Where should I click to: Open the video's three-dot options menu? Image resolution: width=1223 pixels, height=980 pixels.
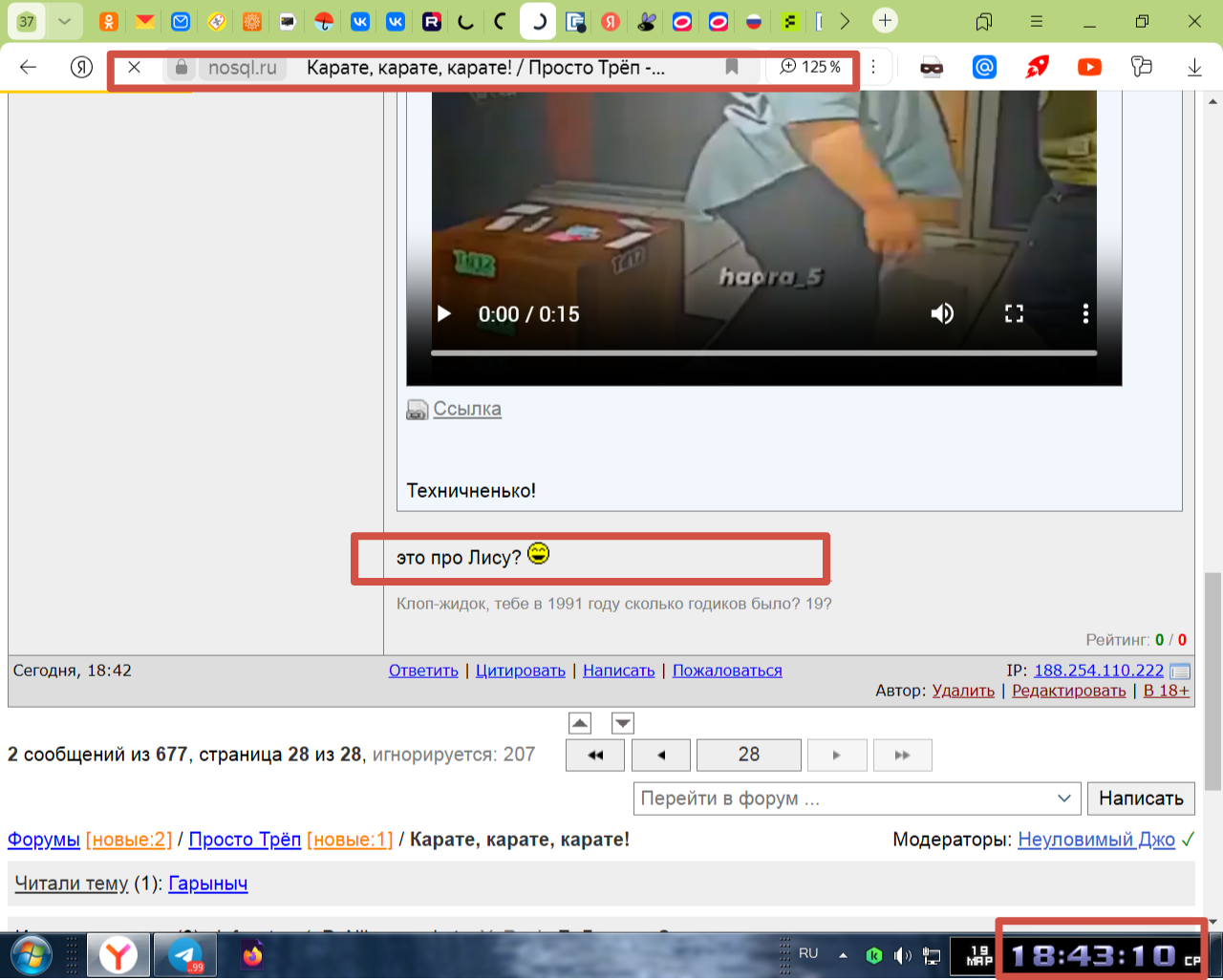tap(1085, 314)
